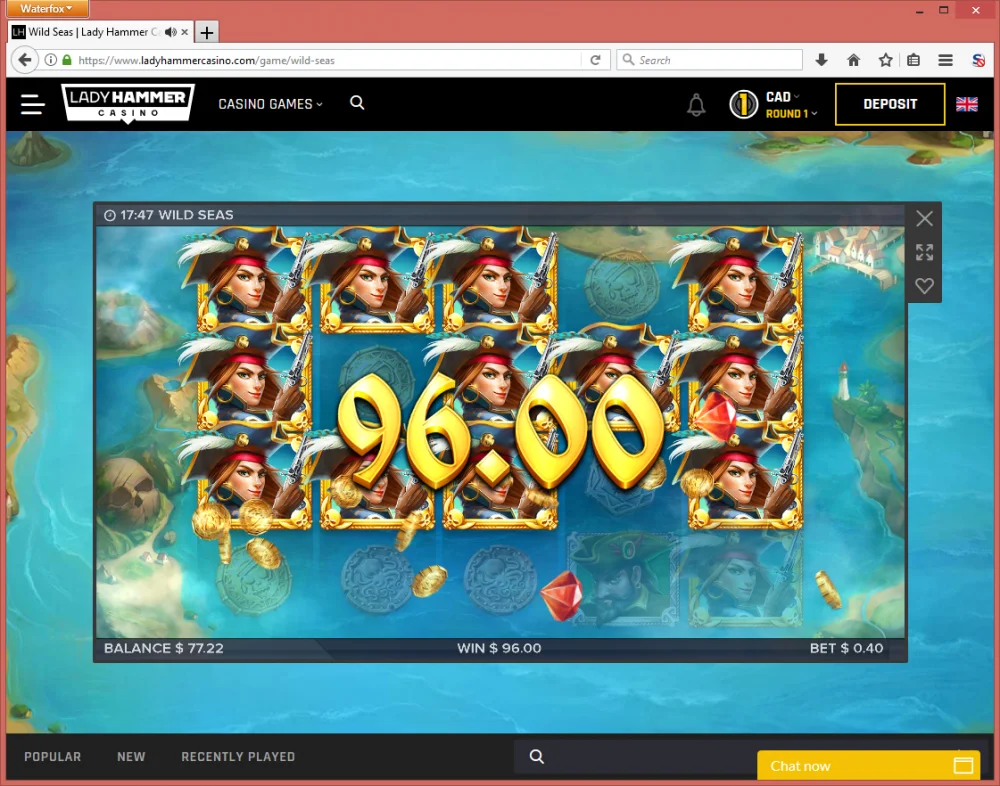Open the Waterfox application menu
1000x786 pixels.
[47, 9]
